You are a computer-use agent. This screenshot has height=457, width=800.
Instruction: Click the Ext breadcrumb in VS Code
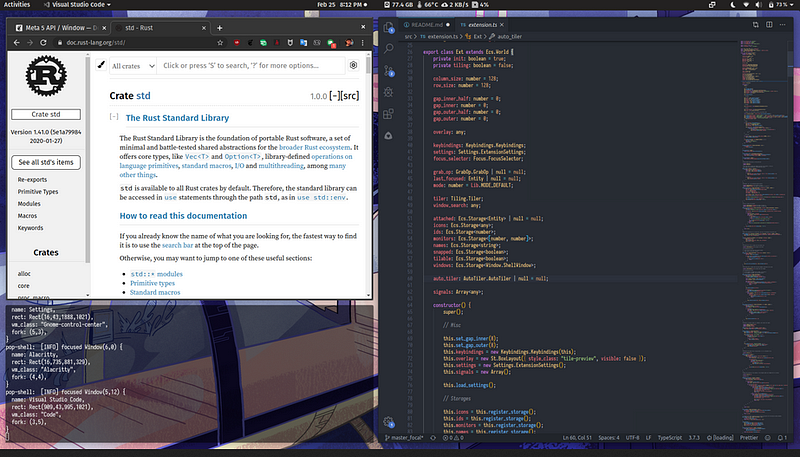(x=473, y=37)
